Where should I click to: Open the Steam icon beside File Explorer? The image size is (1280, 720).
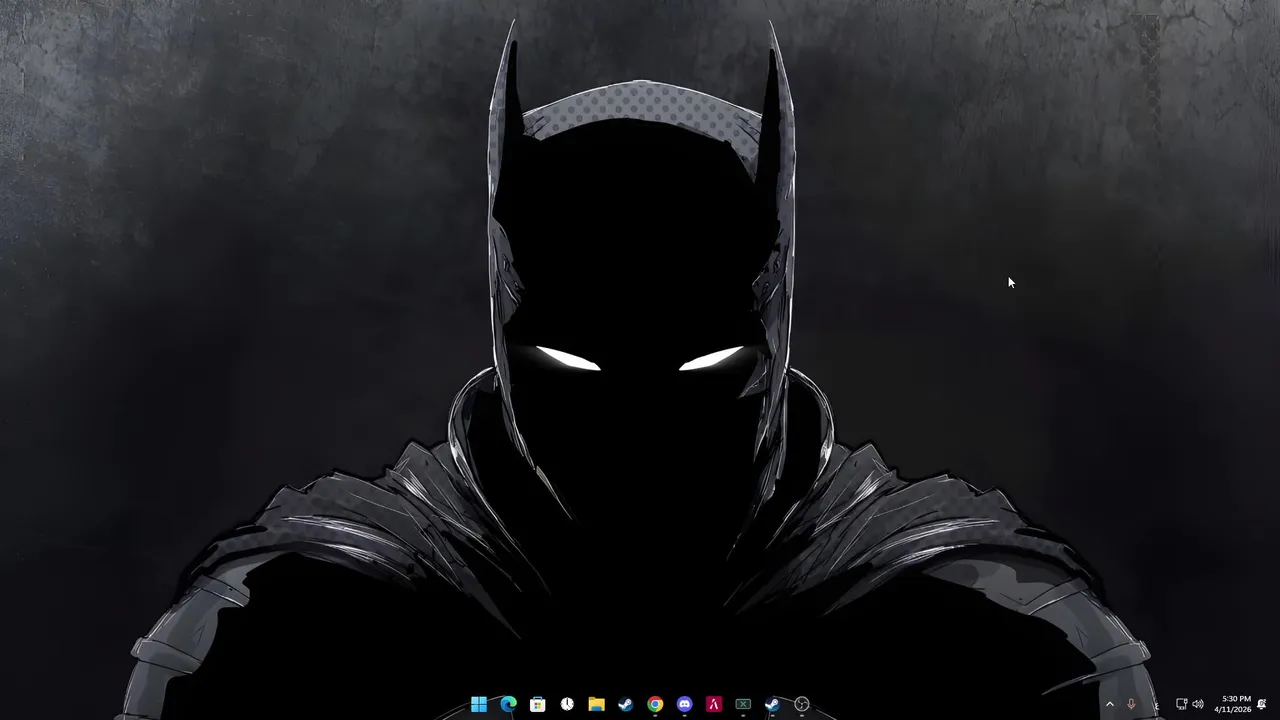625,704
